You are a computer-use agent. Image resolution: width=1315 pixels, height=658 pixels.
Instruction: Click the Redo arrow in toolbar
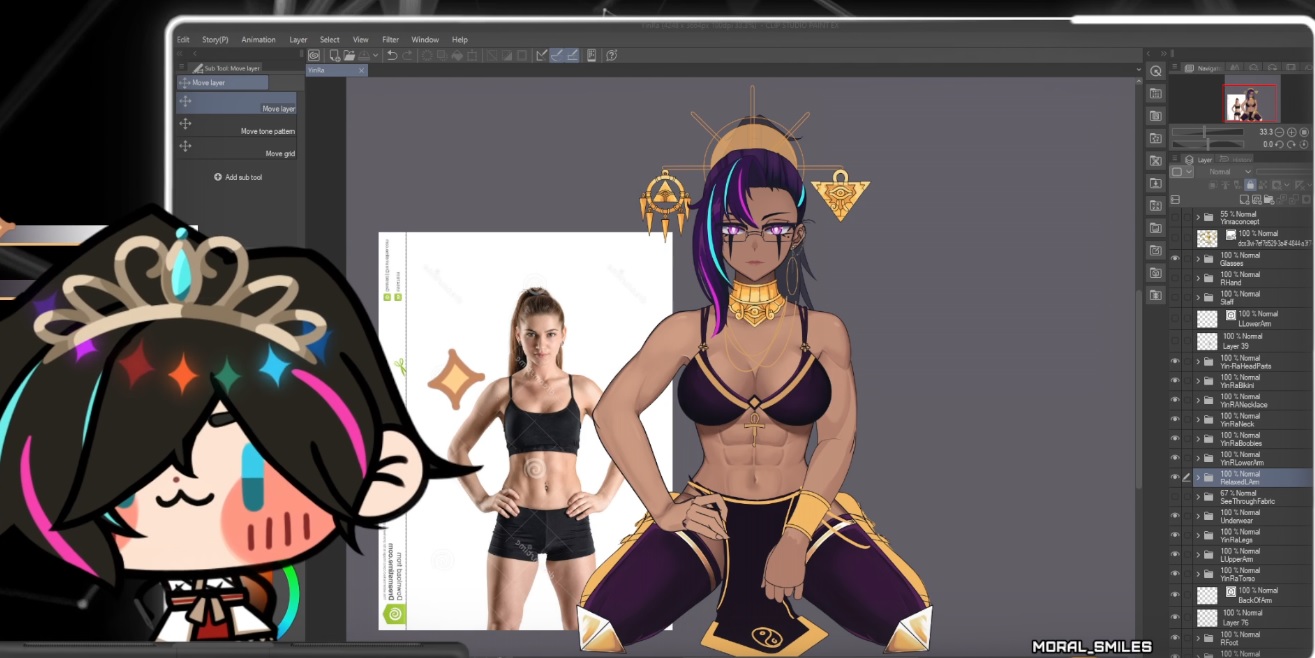(x=408, y=55)
